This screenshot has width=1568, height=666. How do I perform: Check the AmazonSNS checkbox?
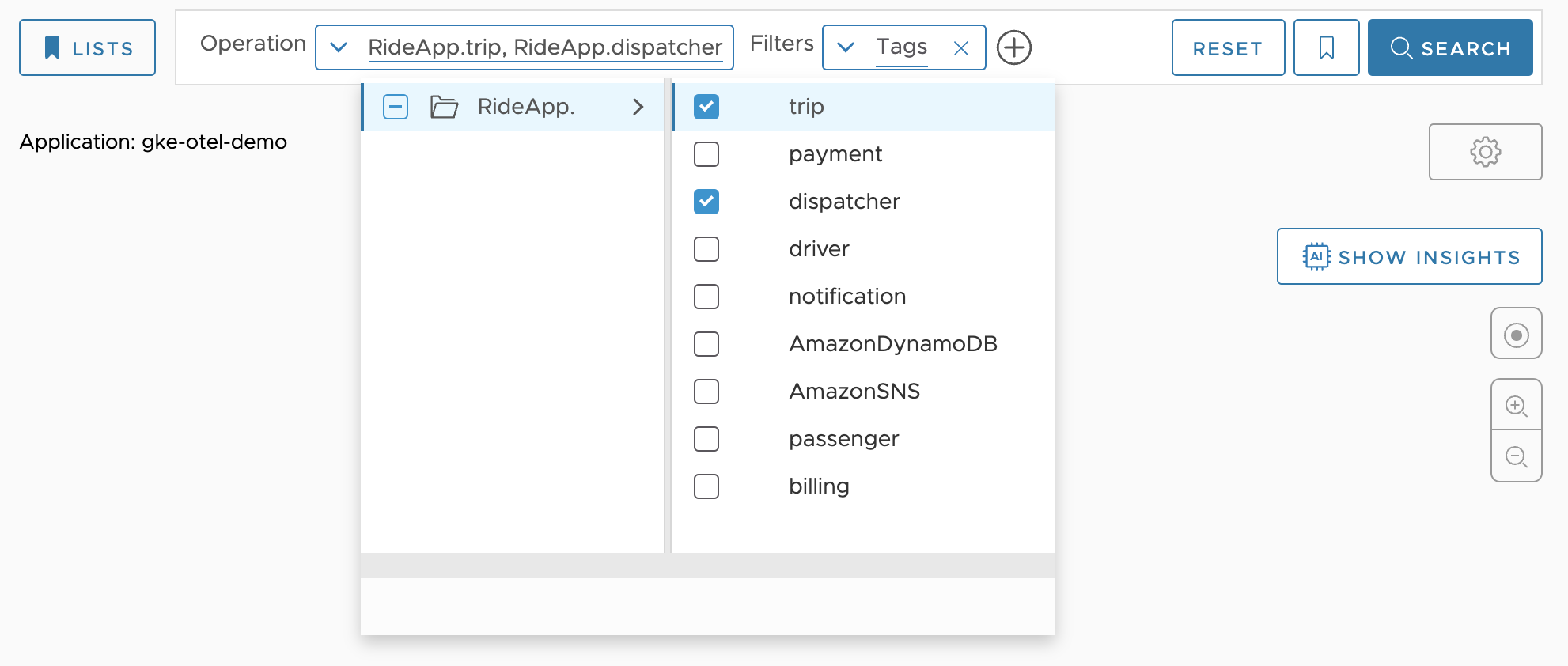[706, 391]
